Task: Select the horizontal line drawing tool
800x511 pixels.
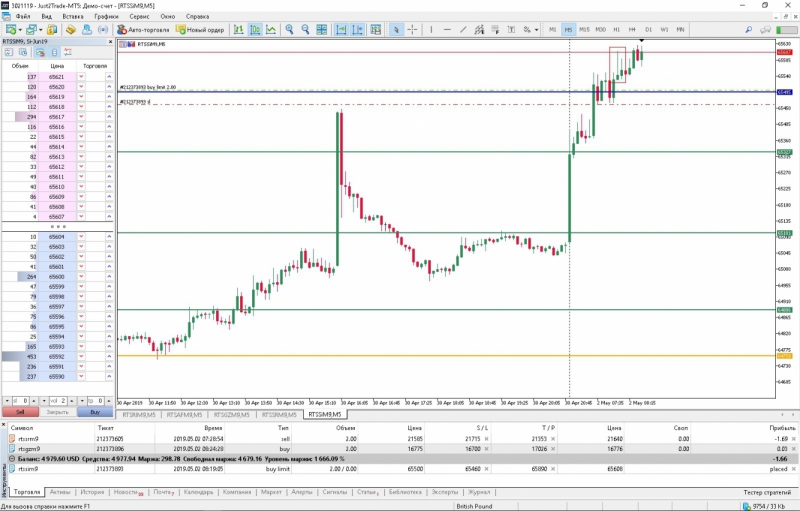Action: (x=447, y=30)
